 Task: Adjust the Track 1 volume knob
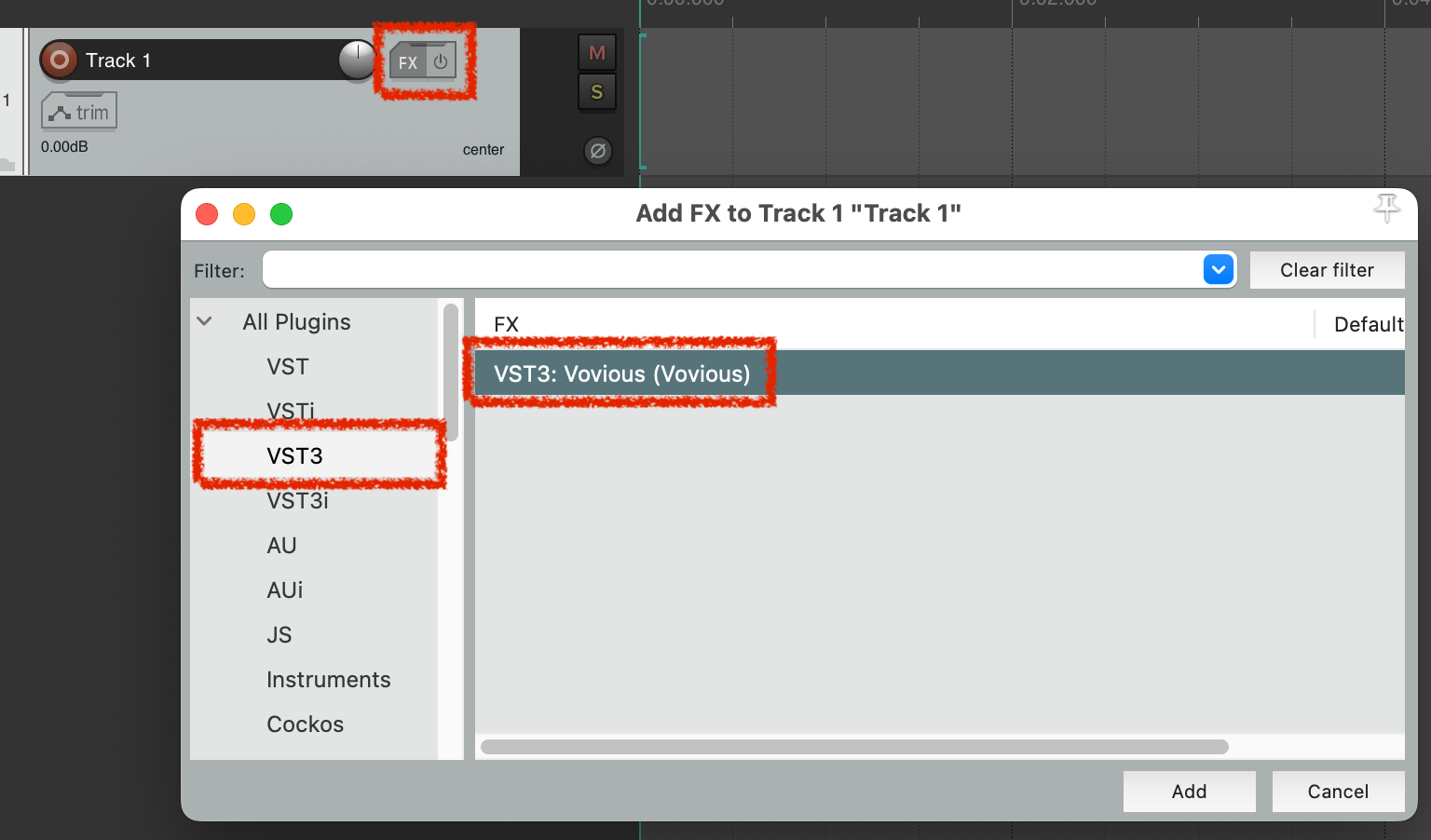[x=357, y=60]
